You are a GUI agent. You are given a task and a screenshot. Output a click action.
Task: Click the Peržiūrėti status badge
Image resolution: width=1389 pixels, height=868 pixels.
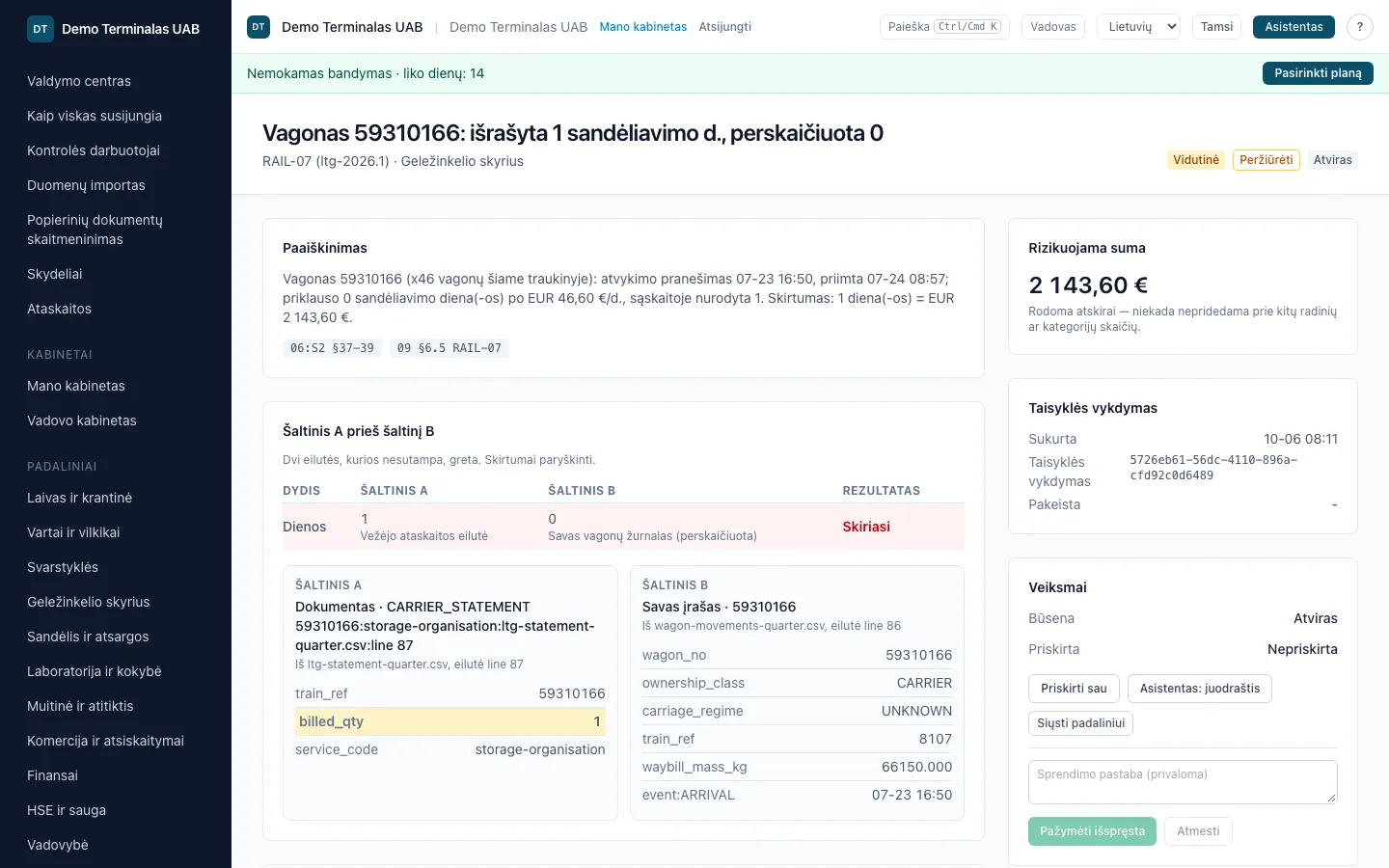coord(1266,160)
